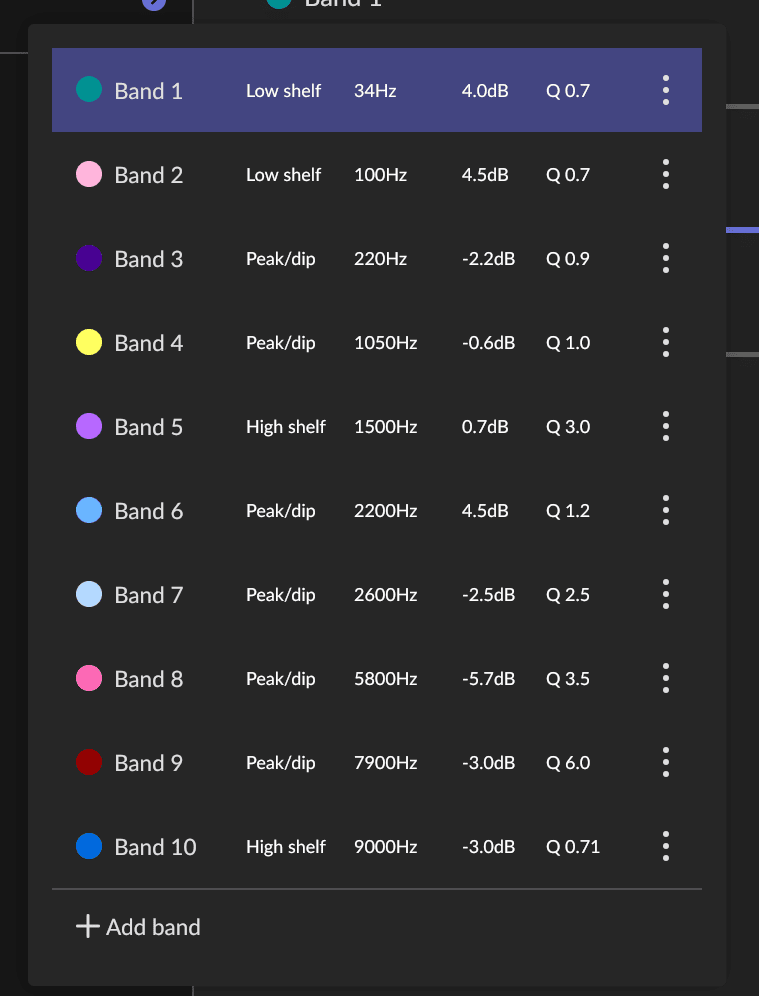
Task: Open Band 10 more options menu
Action: click(x=665, y=847)
